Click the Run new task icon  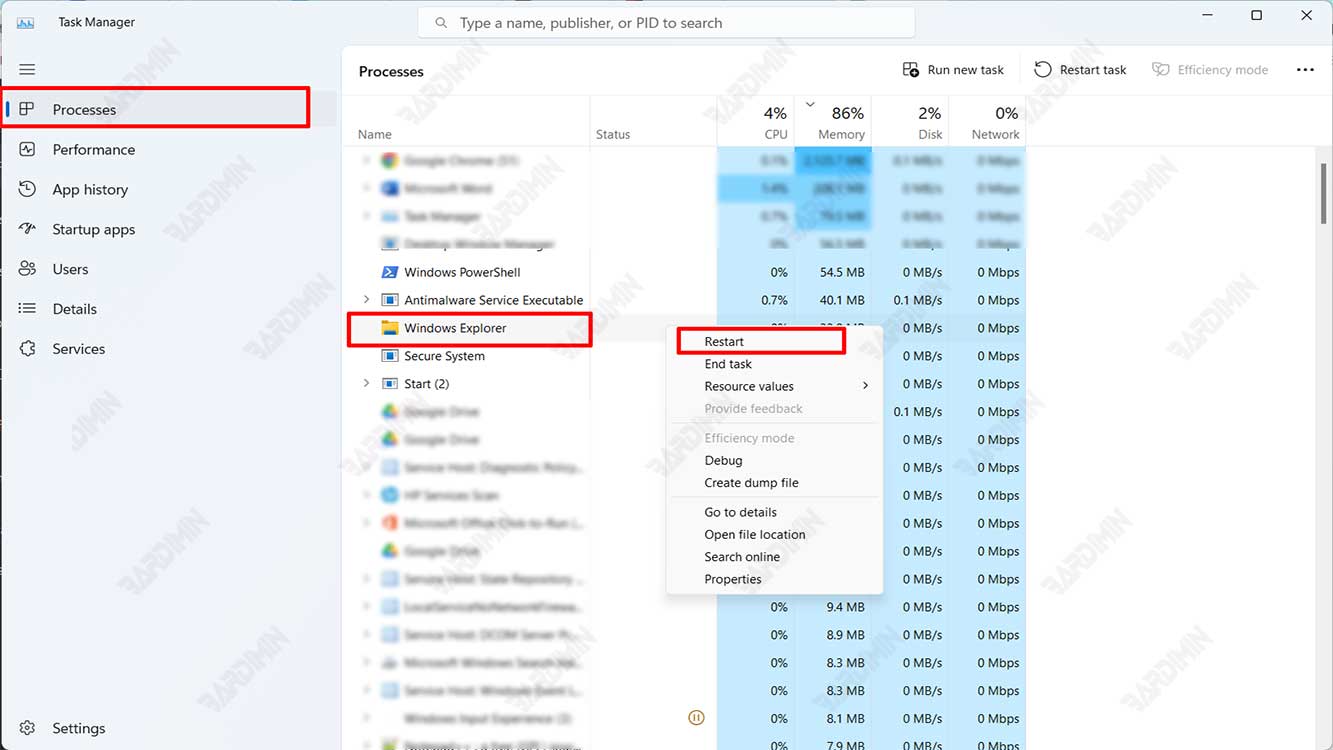point(911,69)
